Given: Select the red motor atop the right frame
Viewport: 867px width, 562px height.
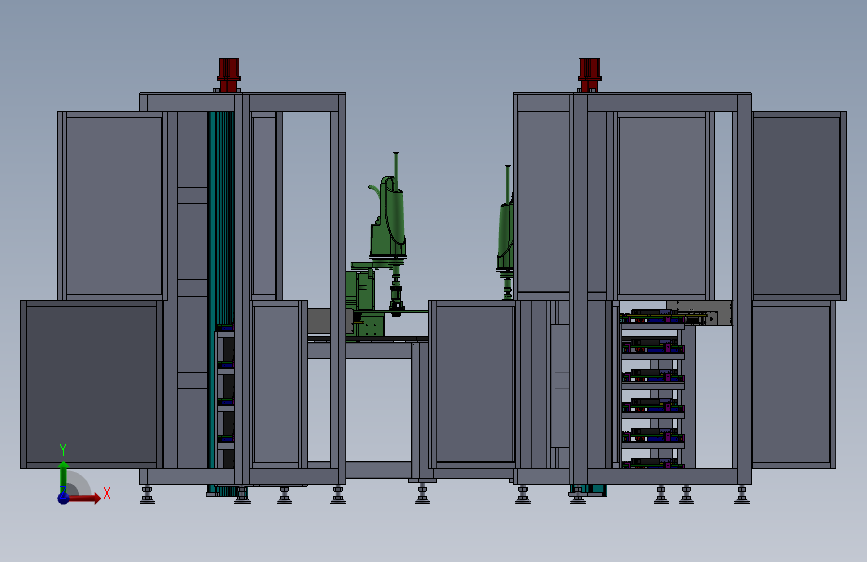Looking at the screenshot, I should 590,75.
